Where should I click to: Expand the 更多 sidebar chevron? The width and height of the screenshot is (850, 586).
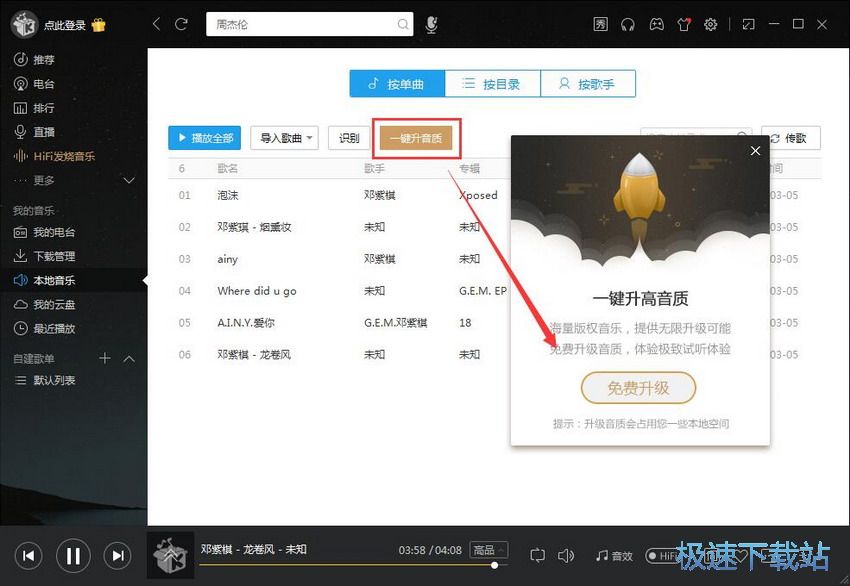129,180
